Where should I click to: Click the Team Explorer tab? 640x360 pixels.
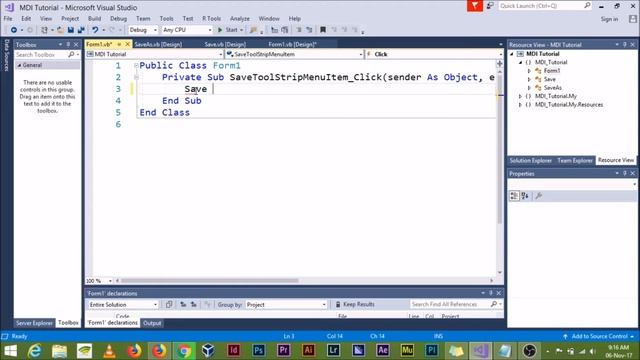pyautogui.click(x=575, y=160)
